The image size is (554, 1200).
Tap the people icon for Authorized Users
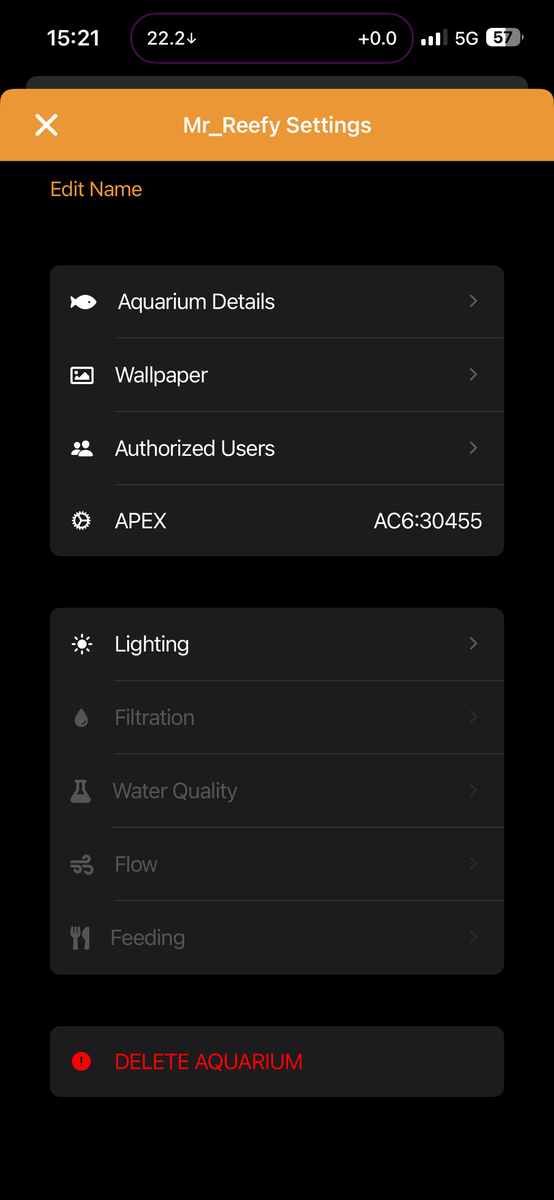(x=82, y=449)
